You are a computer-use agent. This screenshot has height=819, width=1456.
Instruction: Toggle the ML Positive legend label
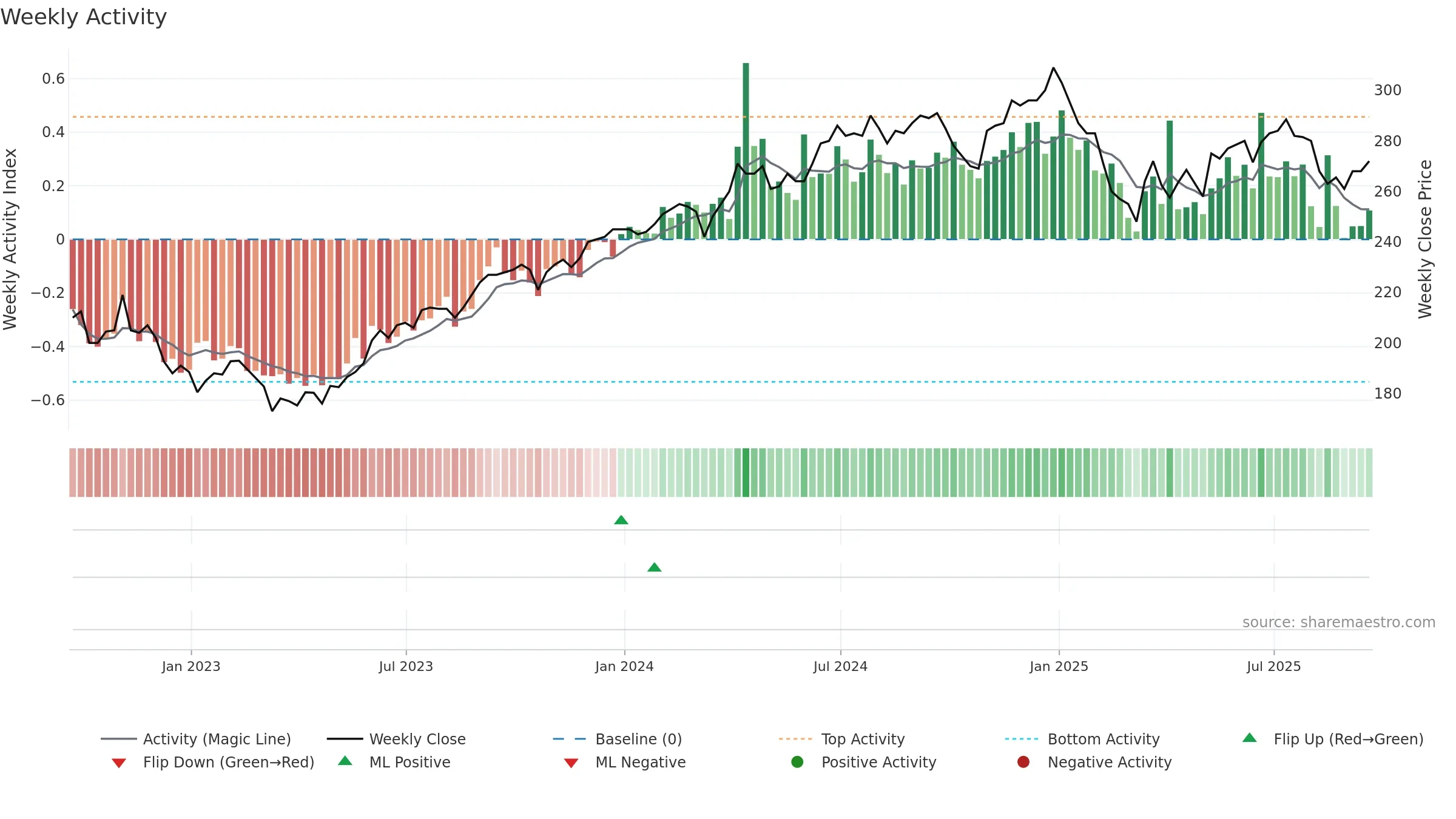410,762
